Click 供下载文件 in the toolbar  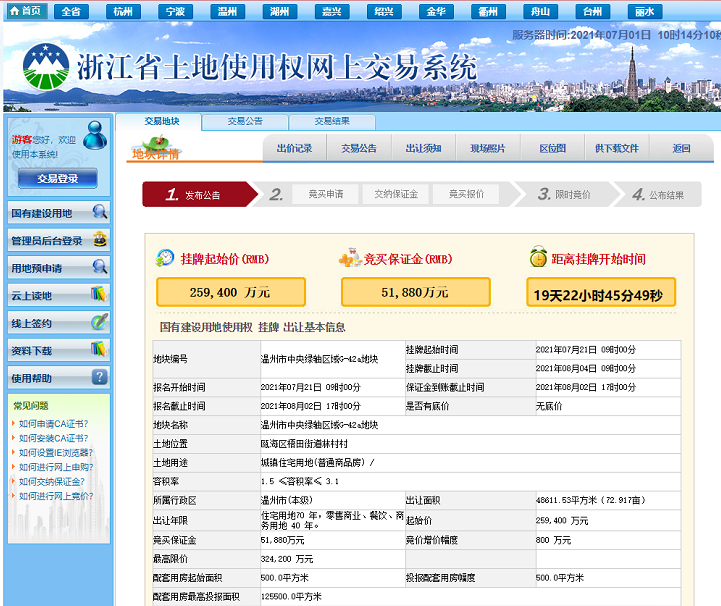[x=617, y=149]
